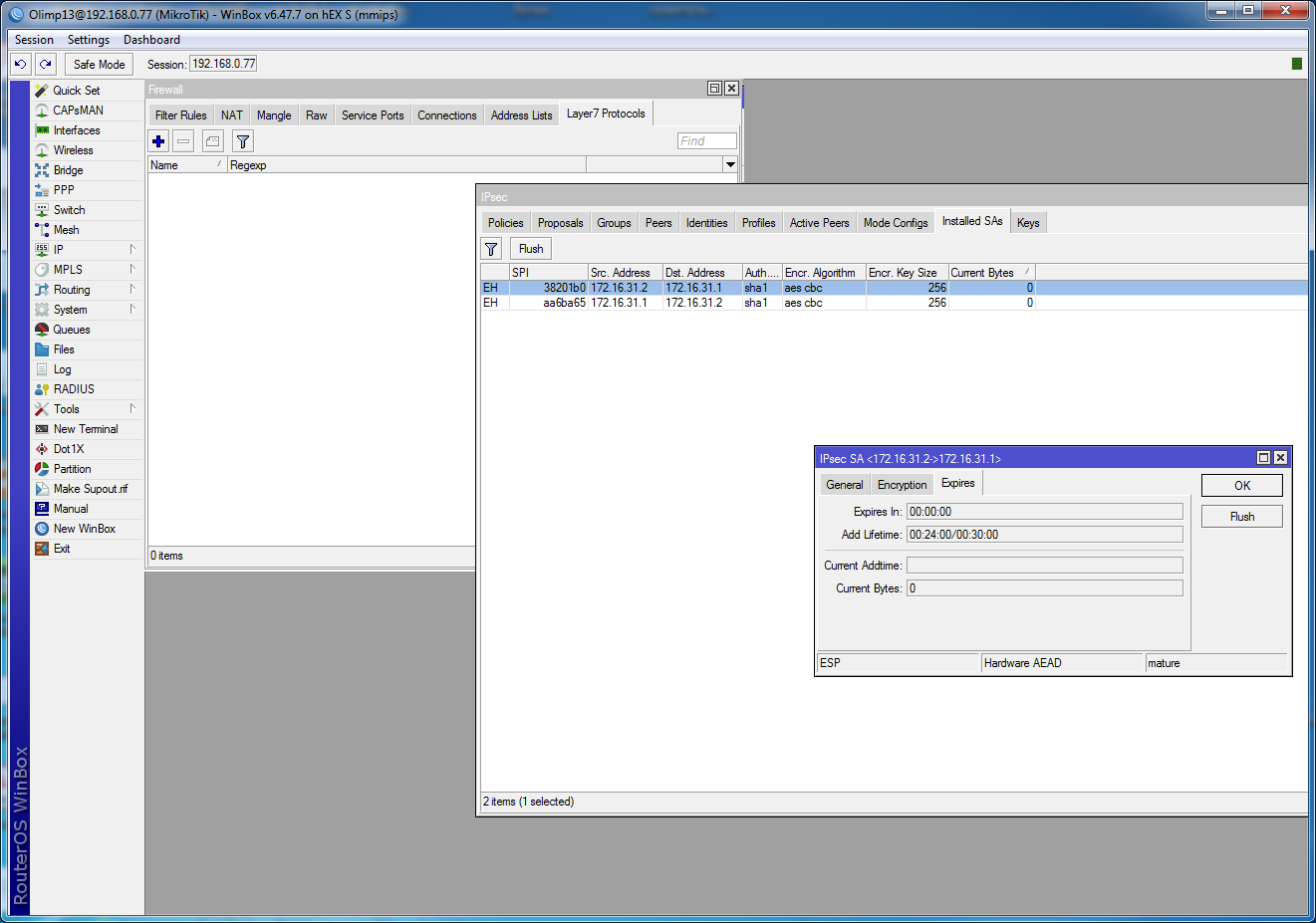This screenshot has width=1316, height=923.
Task: Switch to Connections tab in Firewall
Action: point(447,115)
